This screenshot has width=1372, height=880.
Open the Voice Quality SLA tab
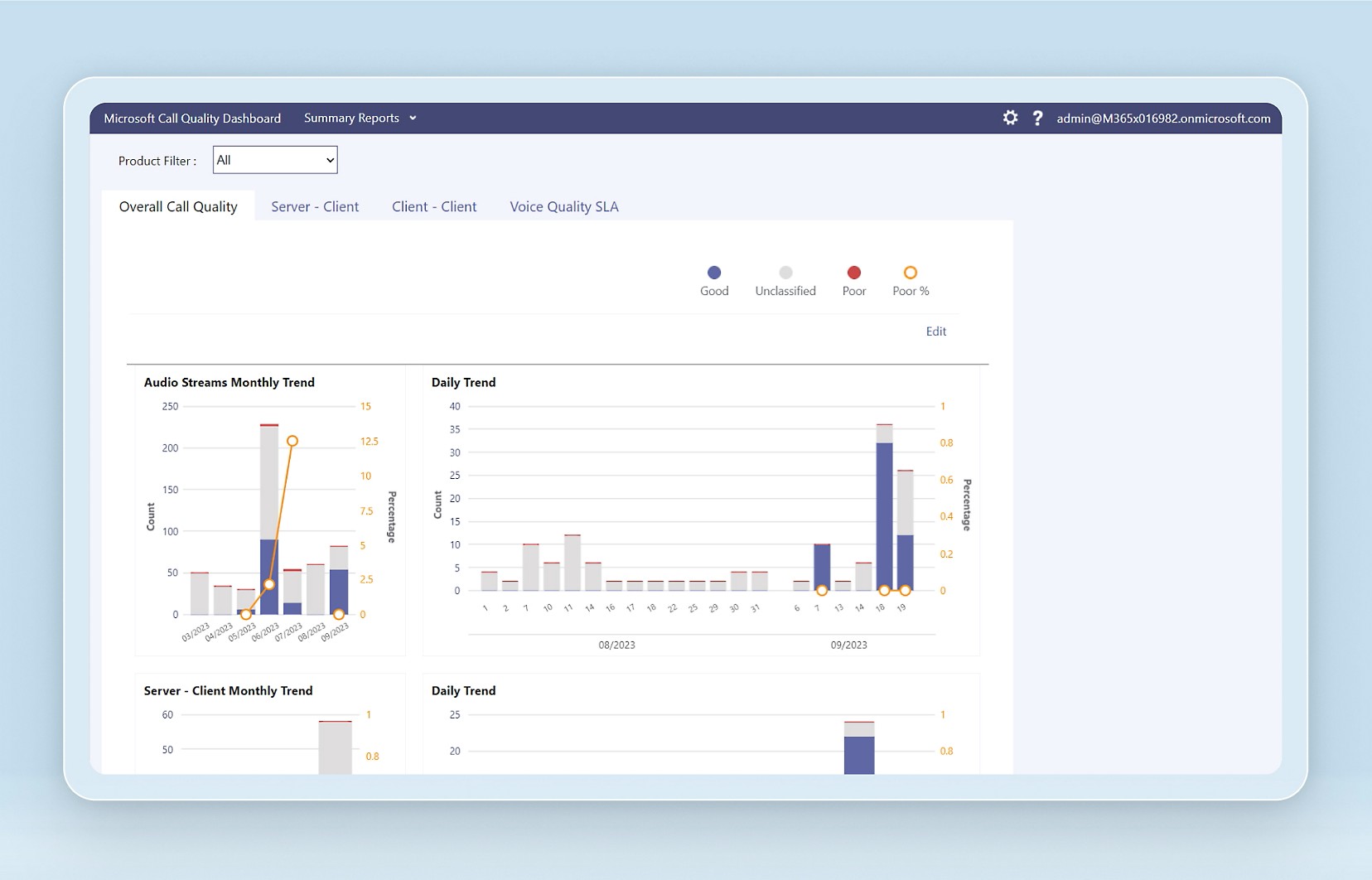pos(564,207)
